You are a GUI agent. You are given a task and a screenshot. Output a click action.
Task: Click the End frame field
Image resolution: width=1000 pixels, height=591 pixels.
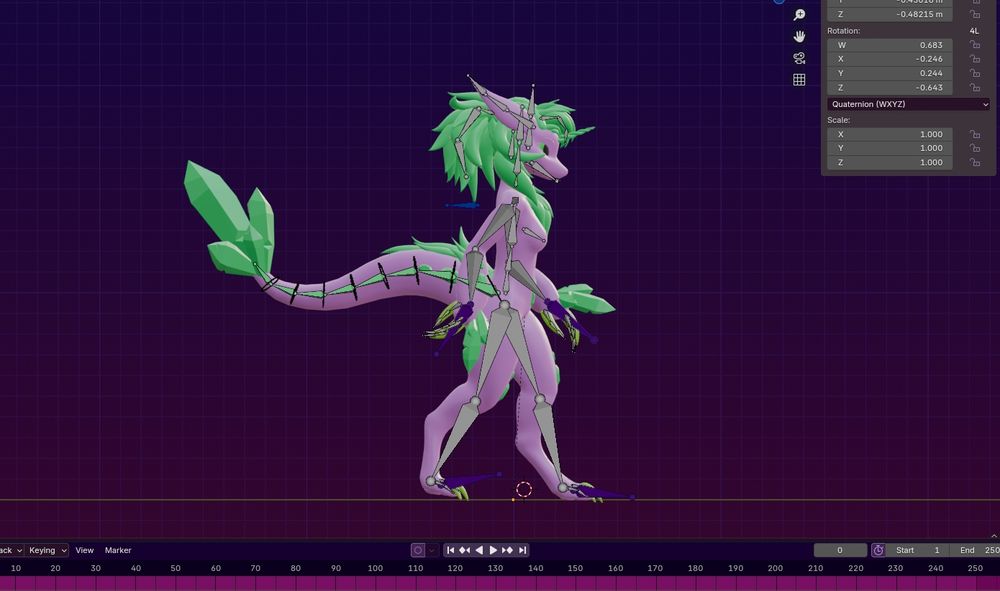pyautogui.click(x=975, y=550)
